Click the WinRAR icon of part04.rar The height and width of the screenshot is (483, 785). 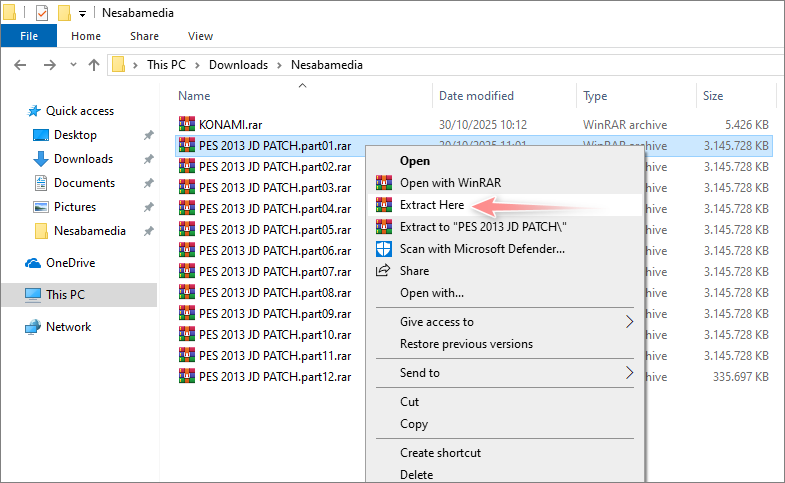coord(187,208)
